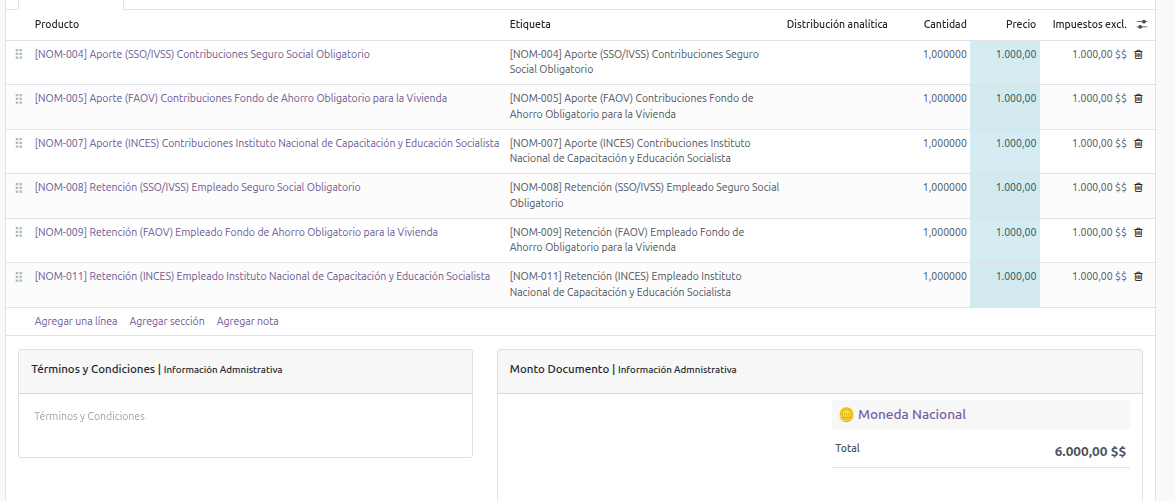Click the Precio column header

click(x=1020, y=24)
